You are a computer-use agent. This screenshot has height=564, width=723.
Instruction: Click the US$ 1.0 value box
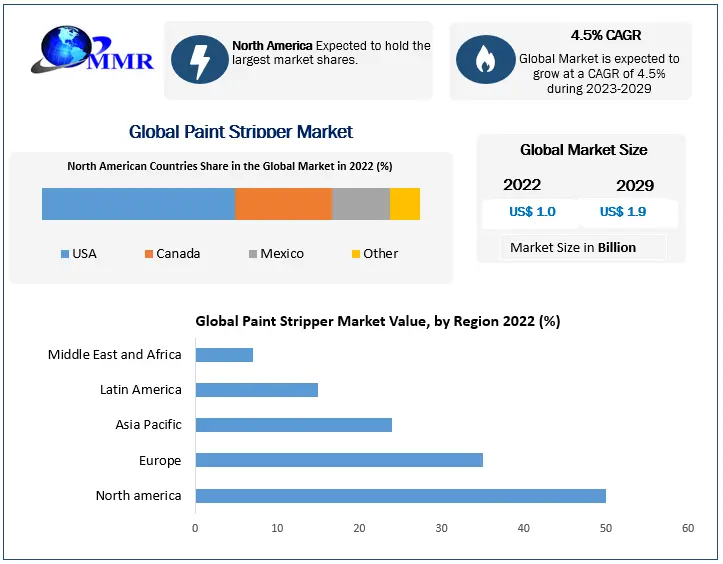532,212
